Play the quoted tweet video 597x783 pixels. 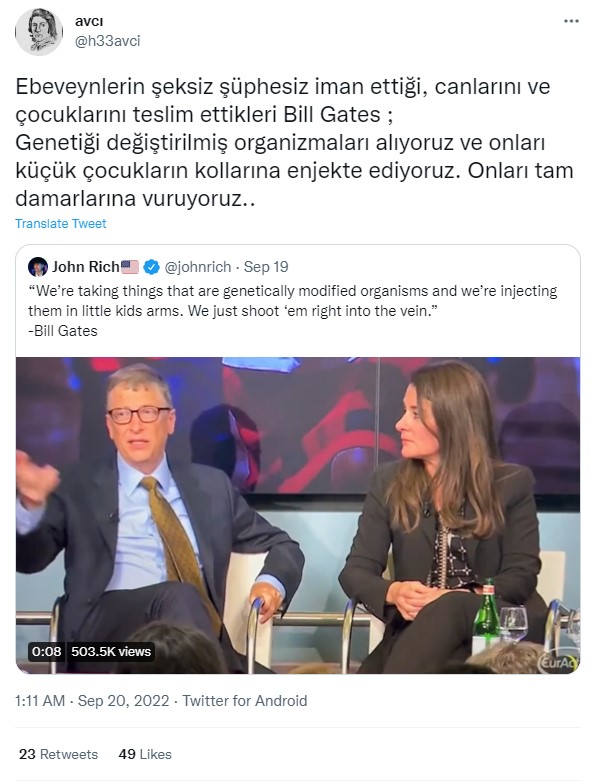pos(298,515)
